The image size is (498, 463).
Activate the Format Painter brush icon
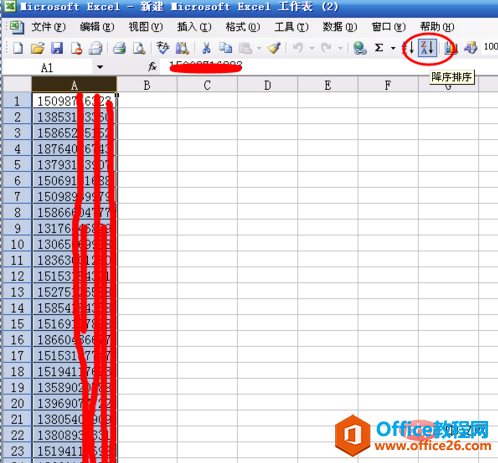[274, 48]
